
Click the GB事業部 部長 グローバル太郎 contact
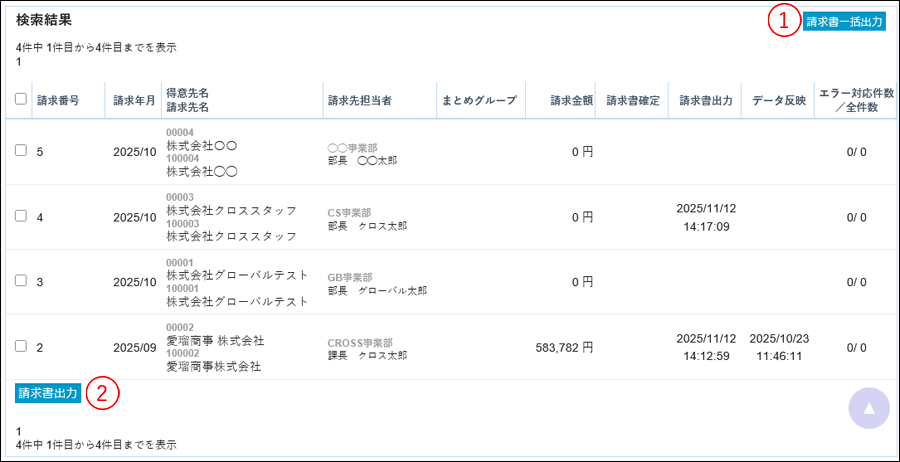coord(377,285)
